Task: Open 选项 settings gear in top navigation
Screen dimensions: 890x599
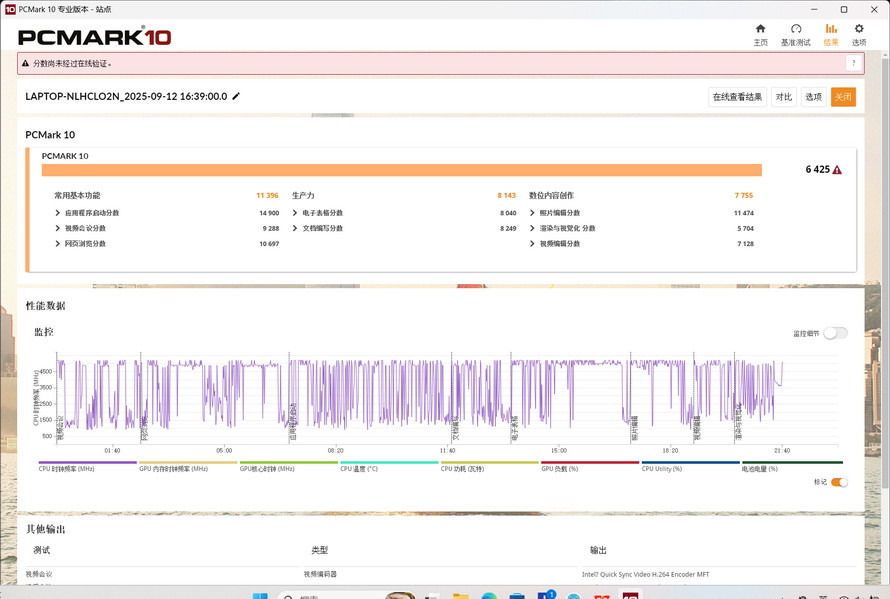Action: click(859, 34)
